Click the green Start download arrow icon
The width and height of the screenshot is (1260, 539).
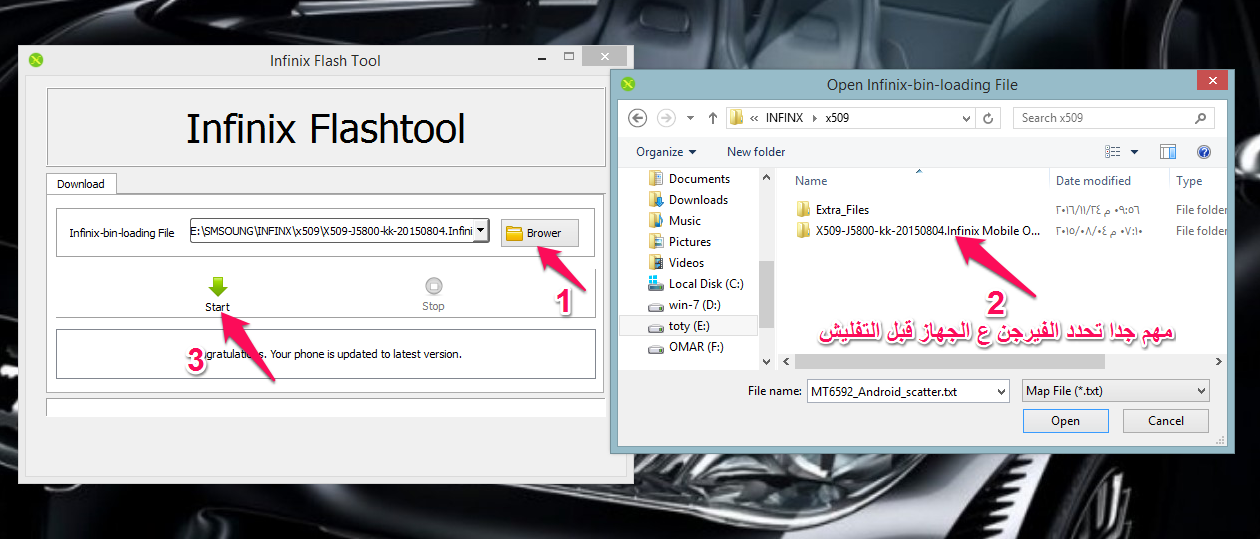(x=218, y=287)
